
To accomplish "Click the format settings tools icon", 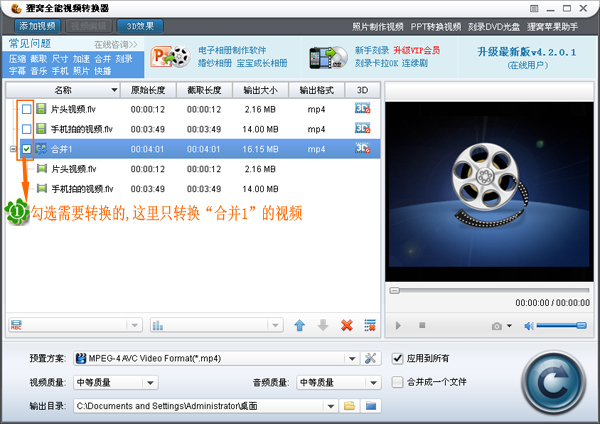I will (370, 359).
